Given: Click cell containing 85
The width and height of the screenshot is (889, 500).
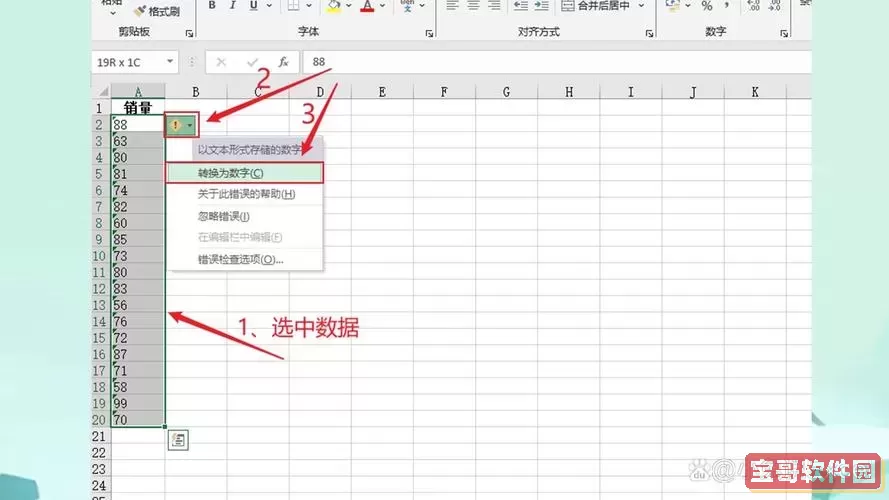Looking at the screenshot, I should click(138, 239).
